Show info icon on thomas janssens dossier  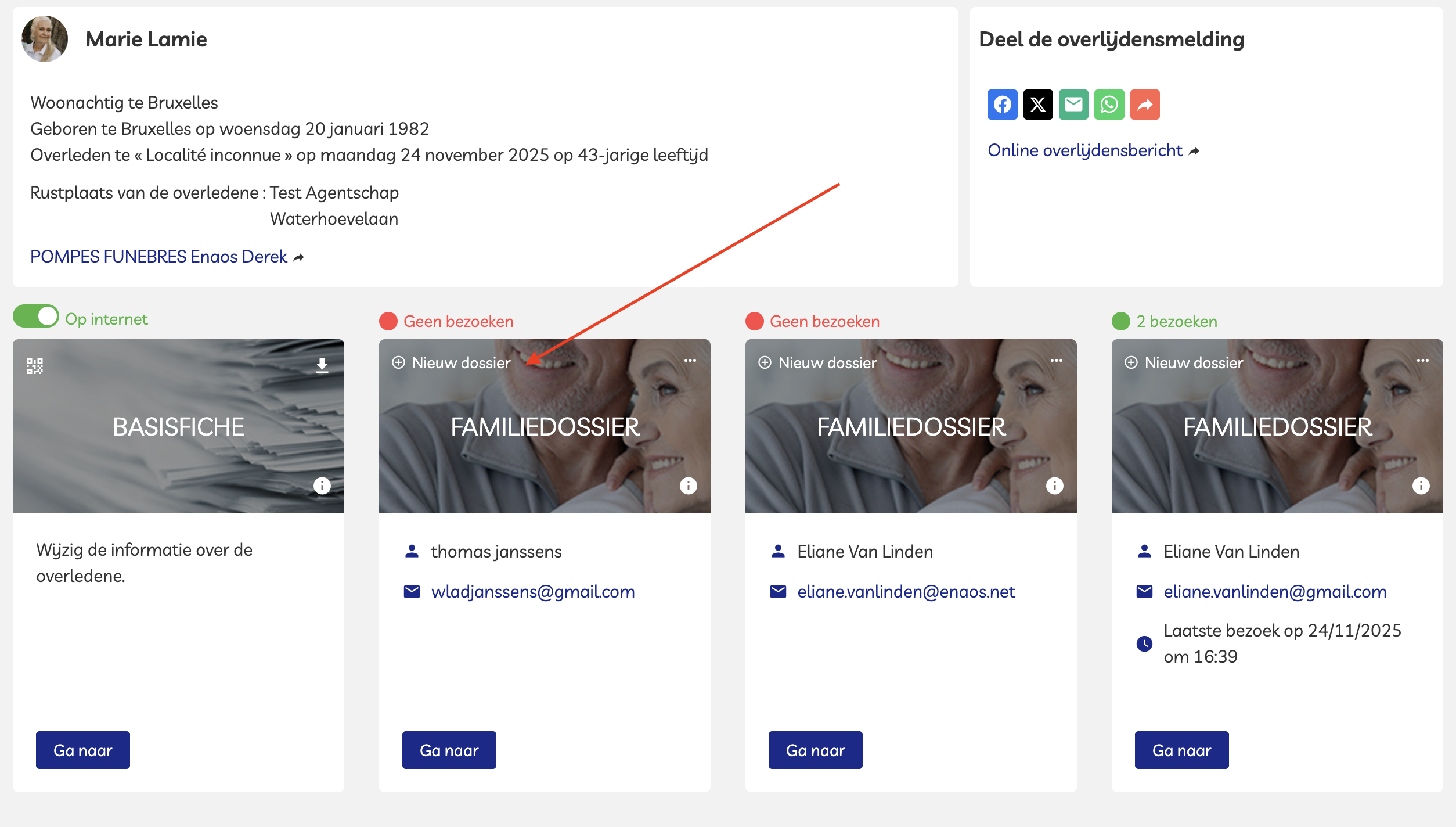[x=689, y=486]
